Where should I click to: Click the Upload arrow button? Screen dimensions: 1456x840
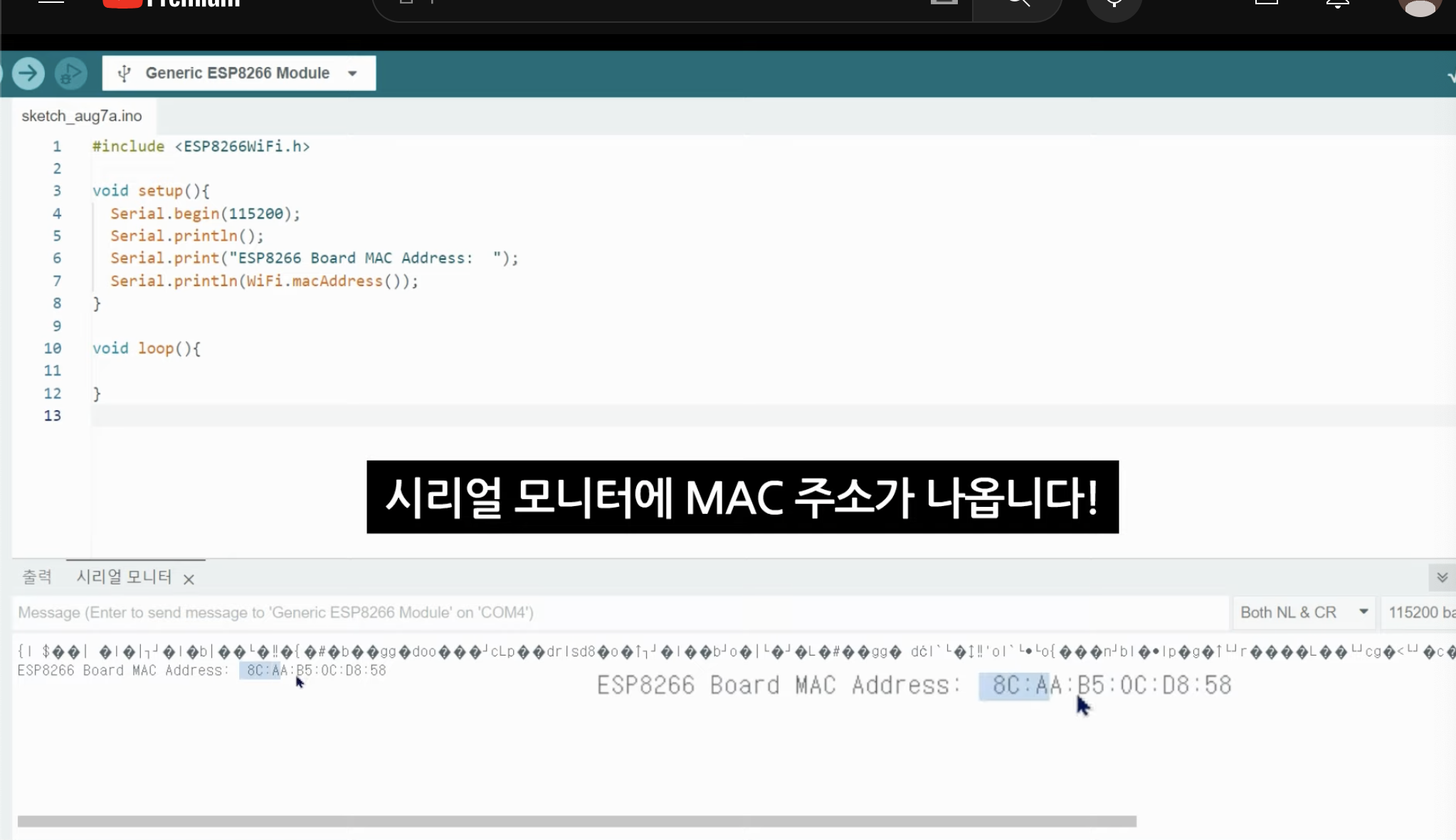coord(28,73)
